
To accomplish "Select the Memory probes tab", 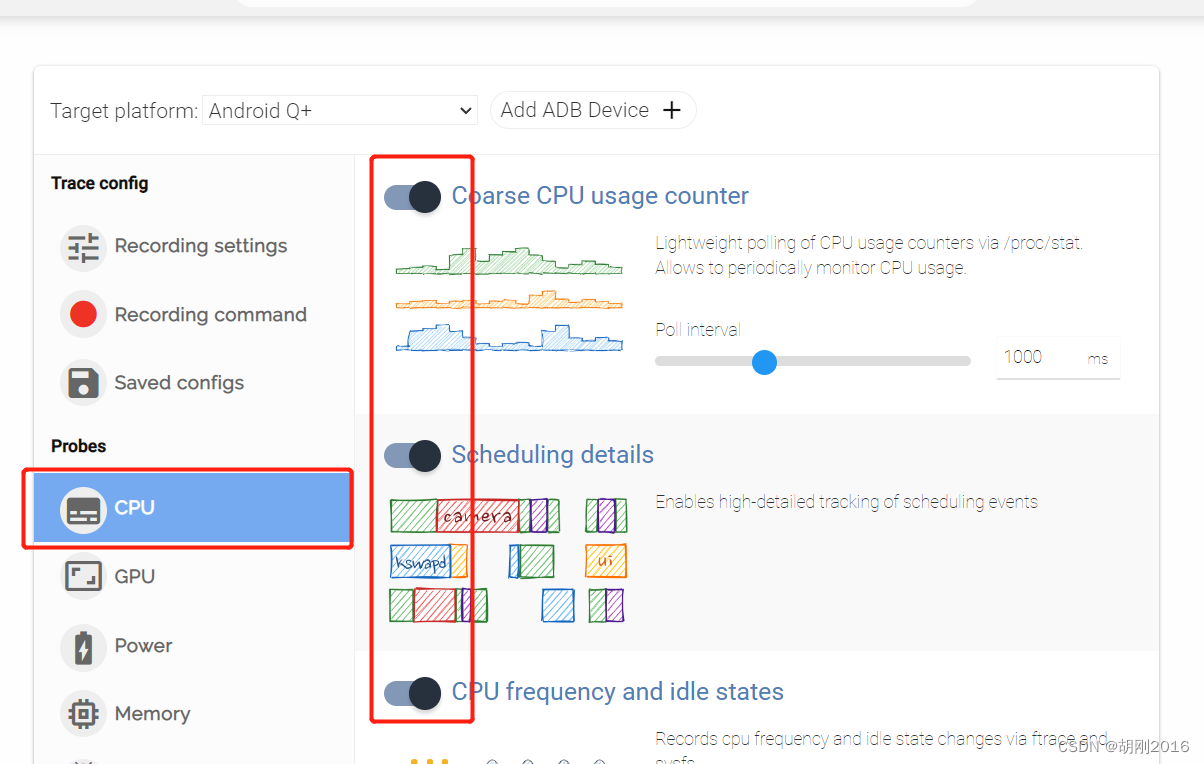I will (195, 714).
